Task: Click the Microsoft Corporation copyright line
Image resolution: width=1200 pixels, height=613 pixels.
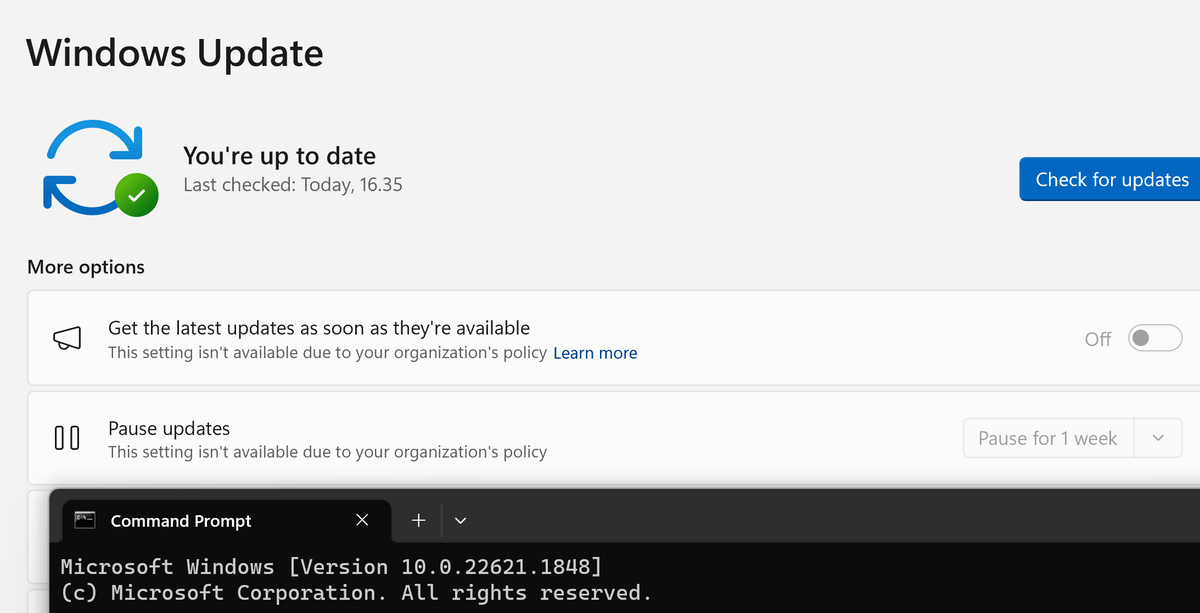Action: [356, 593]
